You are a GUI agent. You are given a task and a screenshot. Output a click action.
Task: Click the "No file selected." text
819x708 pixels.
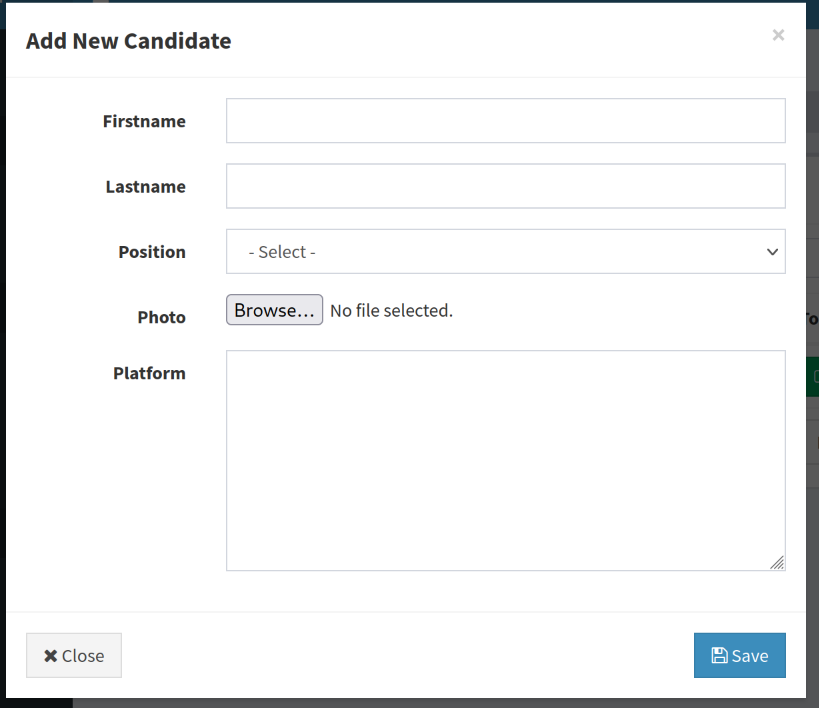click(391, 311)
